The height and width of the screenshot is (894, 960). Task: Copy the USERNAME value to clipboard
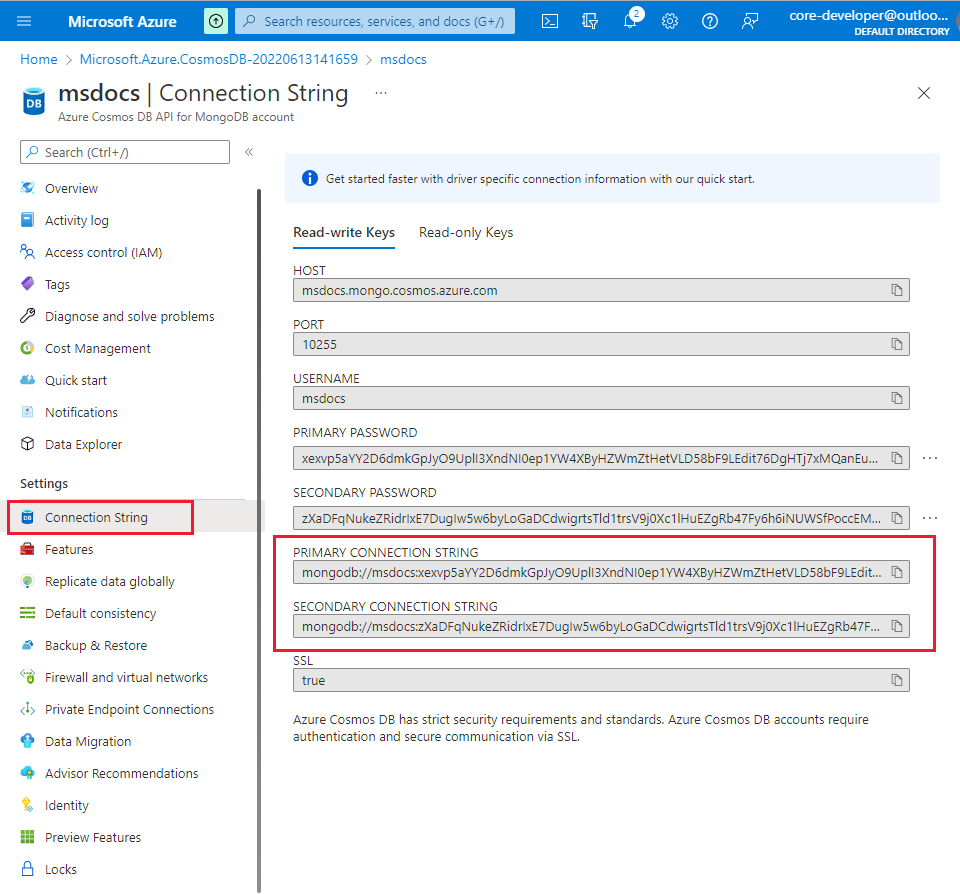click(x=897, y=398)
